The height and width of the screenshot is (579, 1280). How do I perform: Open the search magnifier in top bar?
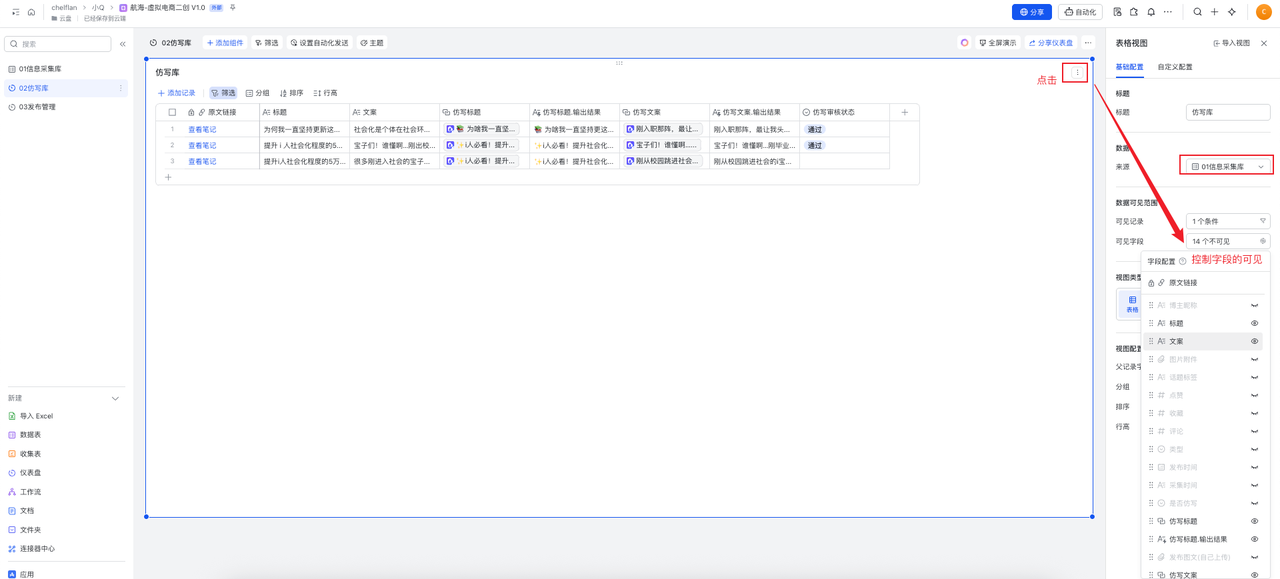tap(1197, 12)
